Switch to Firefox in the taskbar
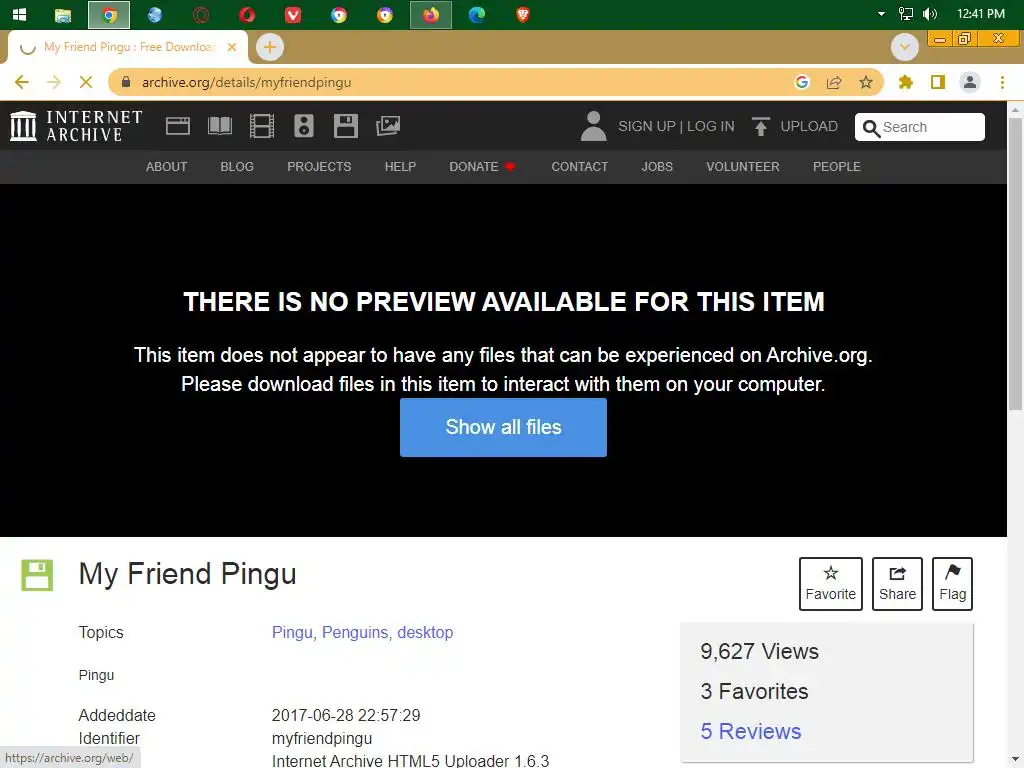 [430, 14]
